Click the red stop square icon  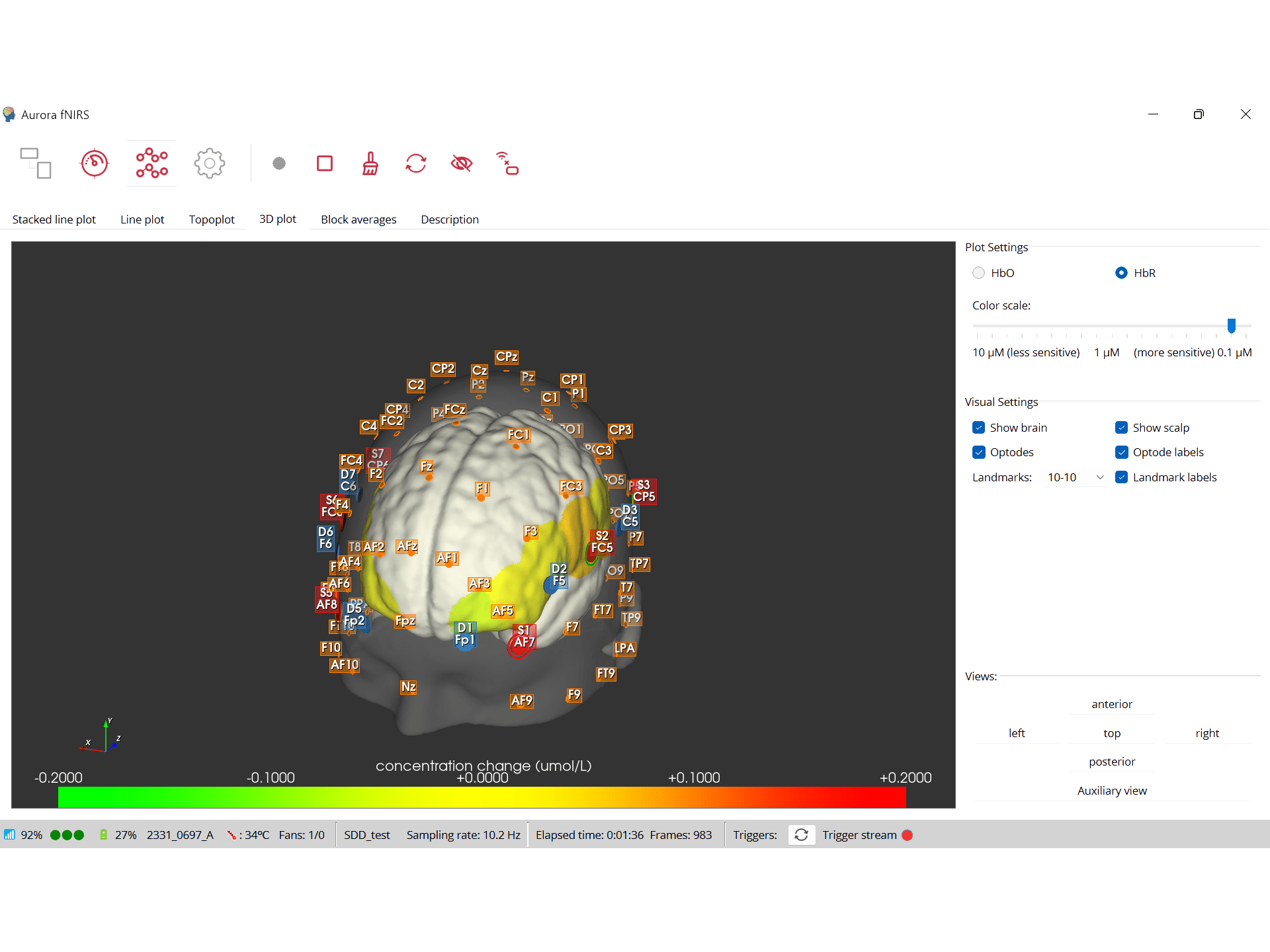(325, 163)
